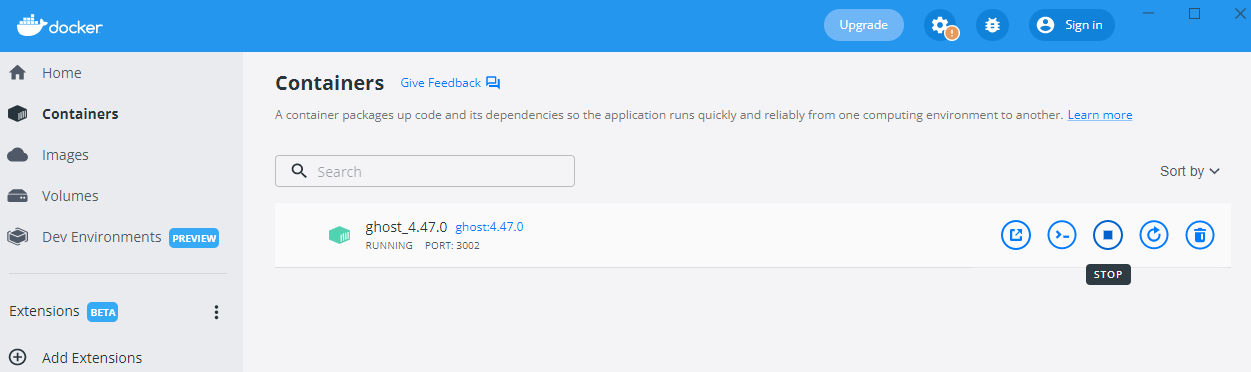Click the ghost_4.47.0 container name

(x=406, y=227)
